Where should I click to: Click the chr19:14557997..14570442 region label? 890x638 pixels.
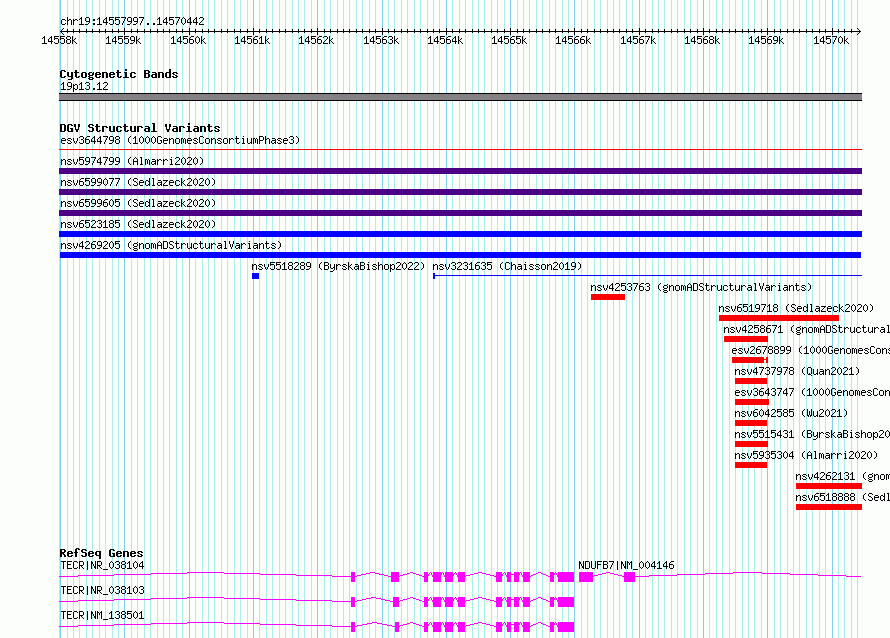[132, 21]
